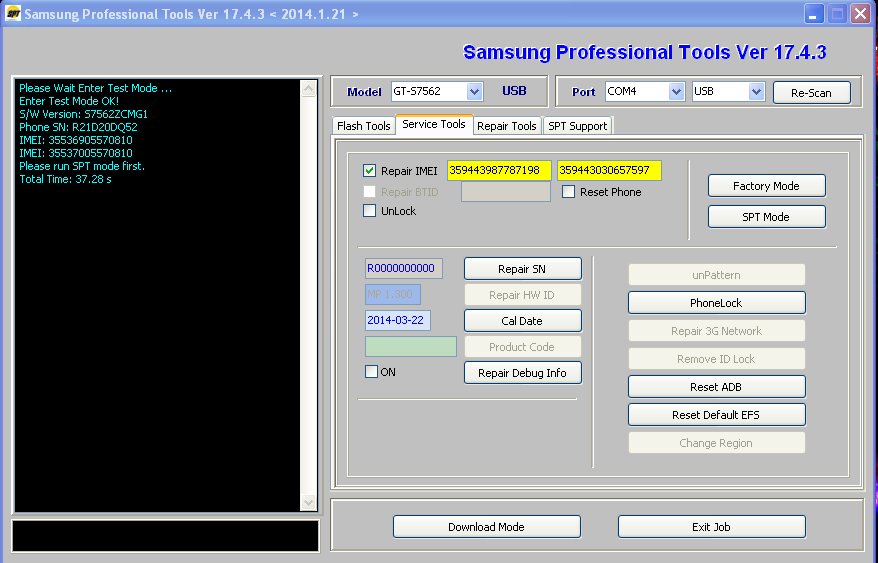Click the Cal Date button
Viewport: 878px width, 563px height.
(522, 321)
